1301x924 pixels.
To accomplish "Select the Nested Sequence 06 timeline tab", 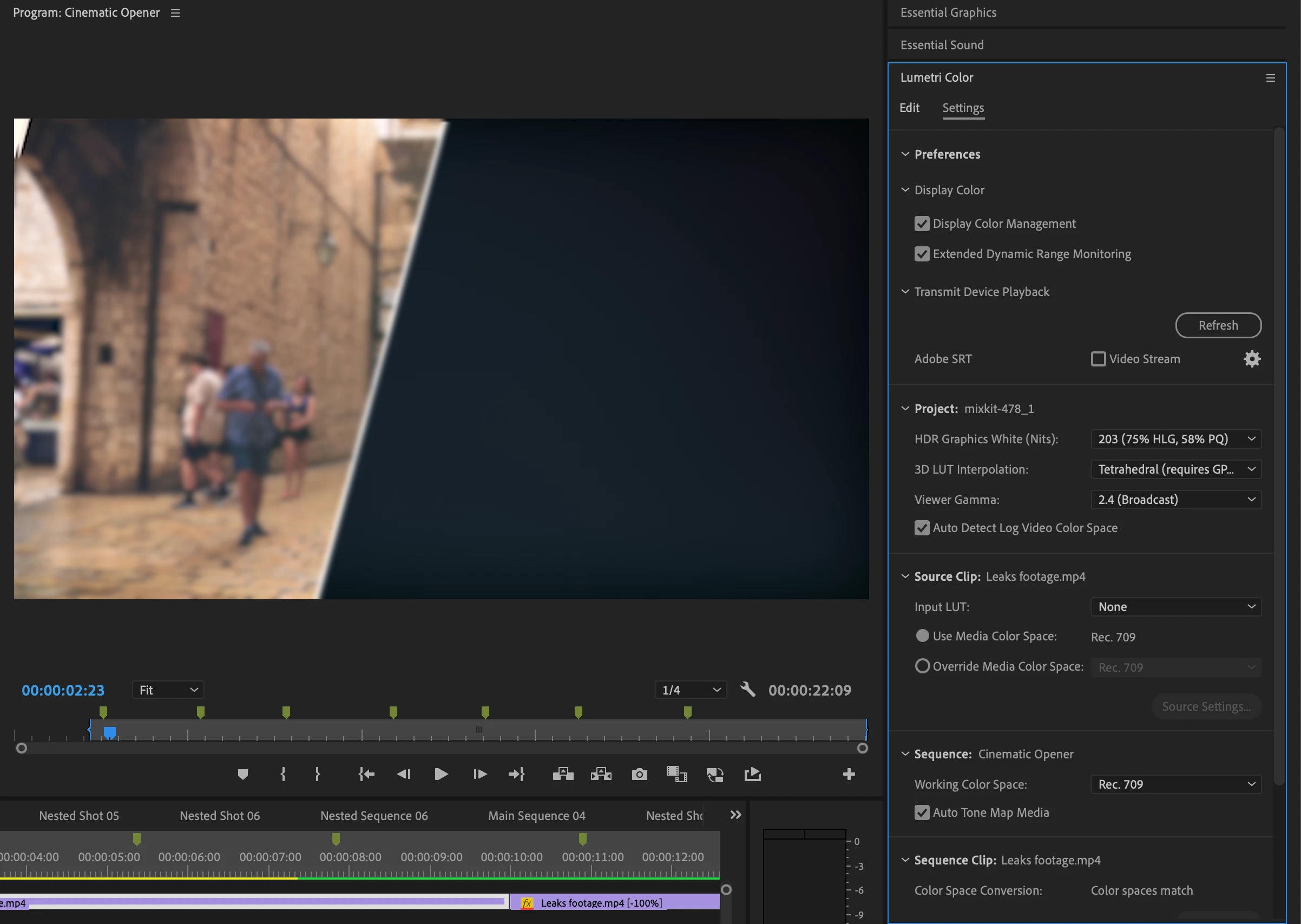I will tap(374, 815).
